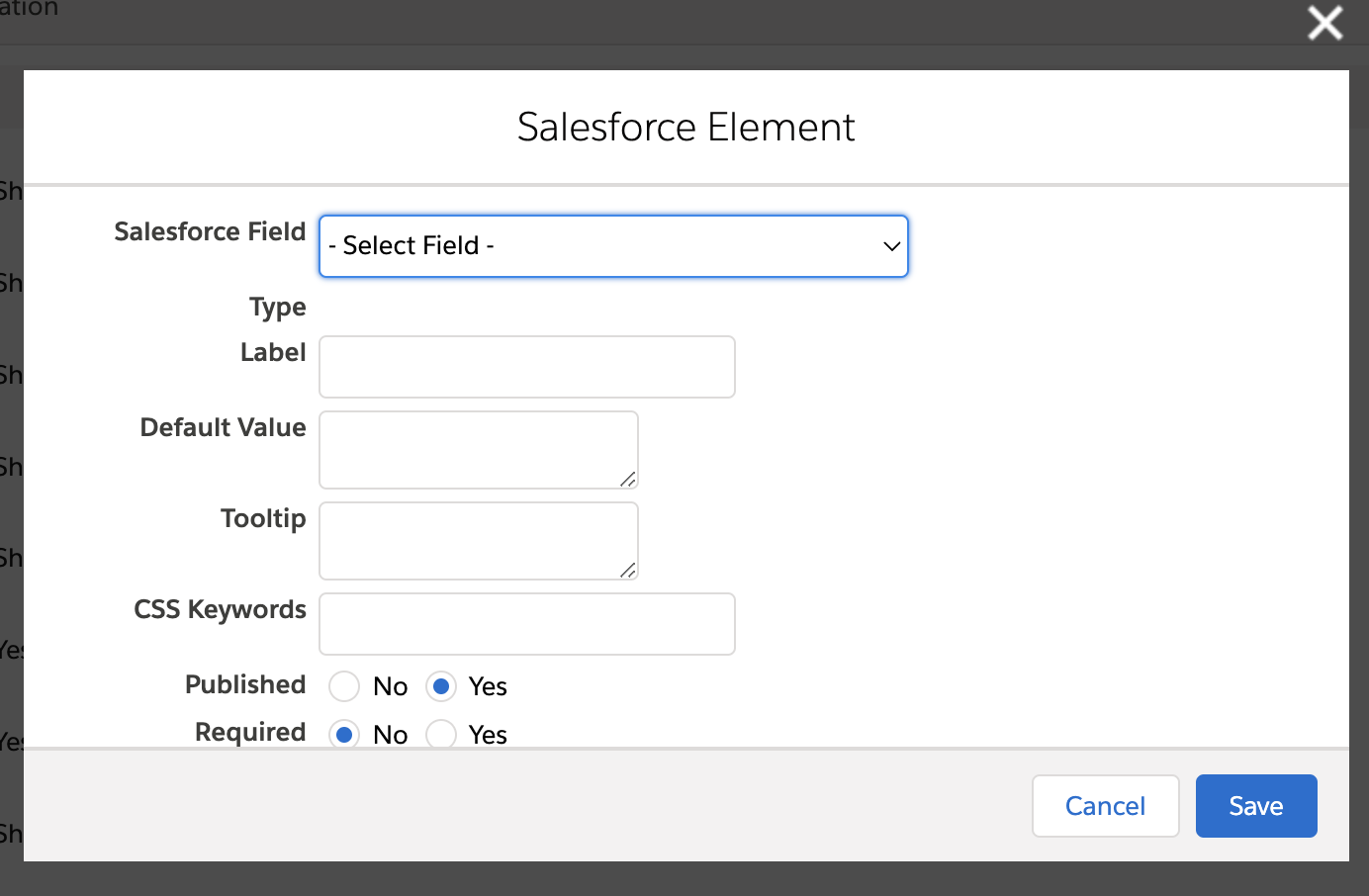Click the Default Value label text
1369x896 pixels.
tap(224, 427)
